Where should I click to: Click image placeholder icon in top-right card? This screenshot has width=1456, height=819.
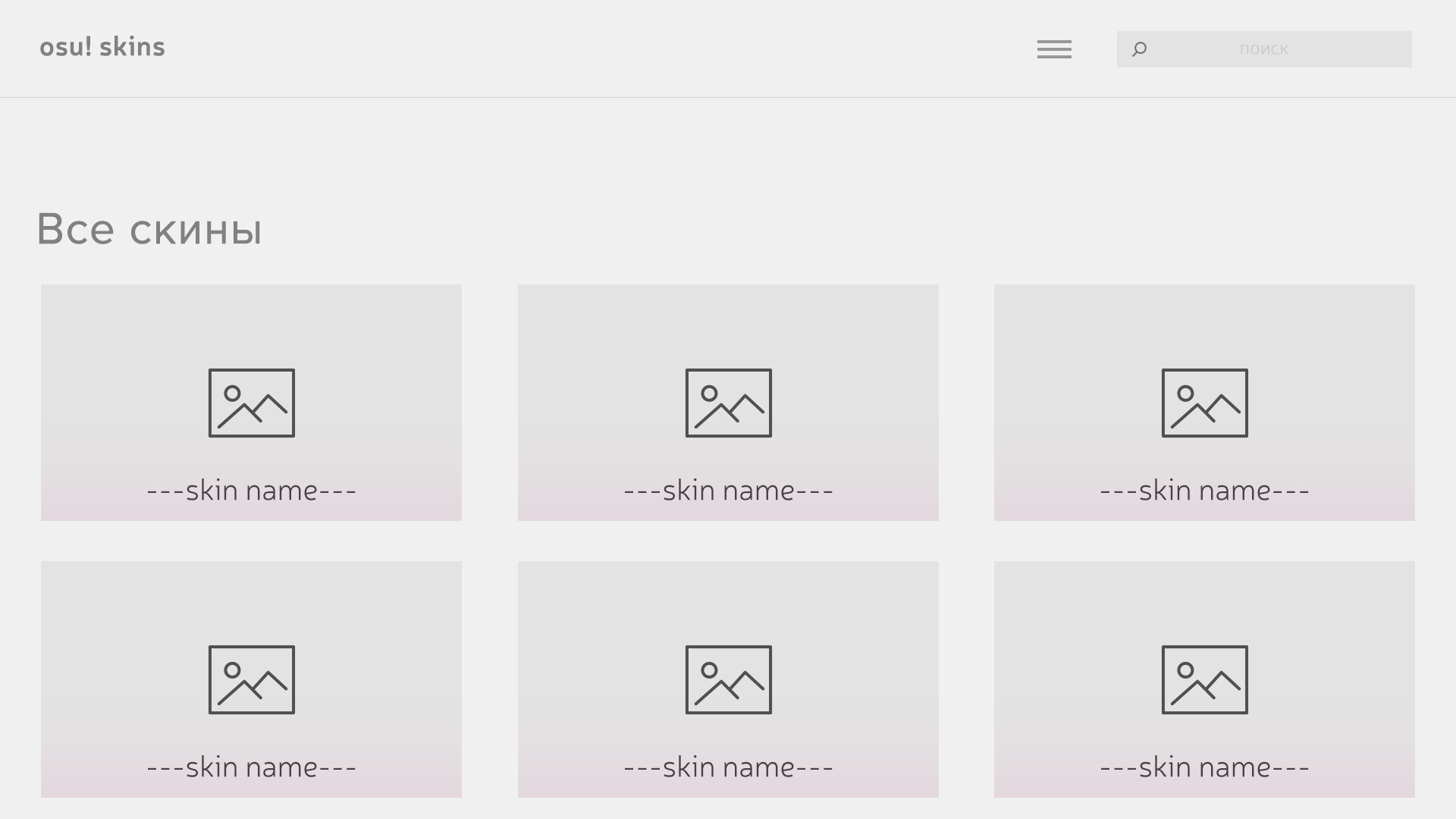pyautogui.click(x=1204, y=403)
